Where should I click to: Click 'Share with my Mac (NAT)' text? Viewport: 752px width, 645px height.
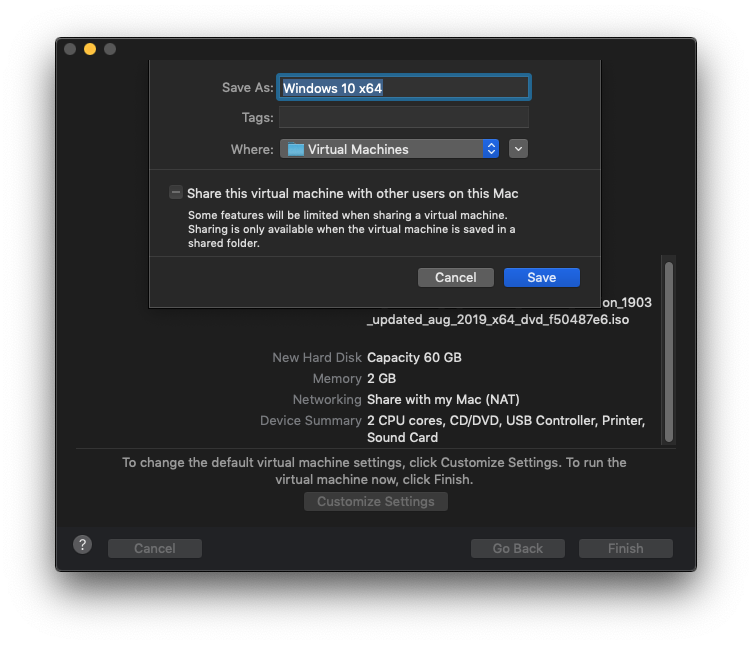point(443,399)
